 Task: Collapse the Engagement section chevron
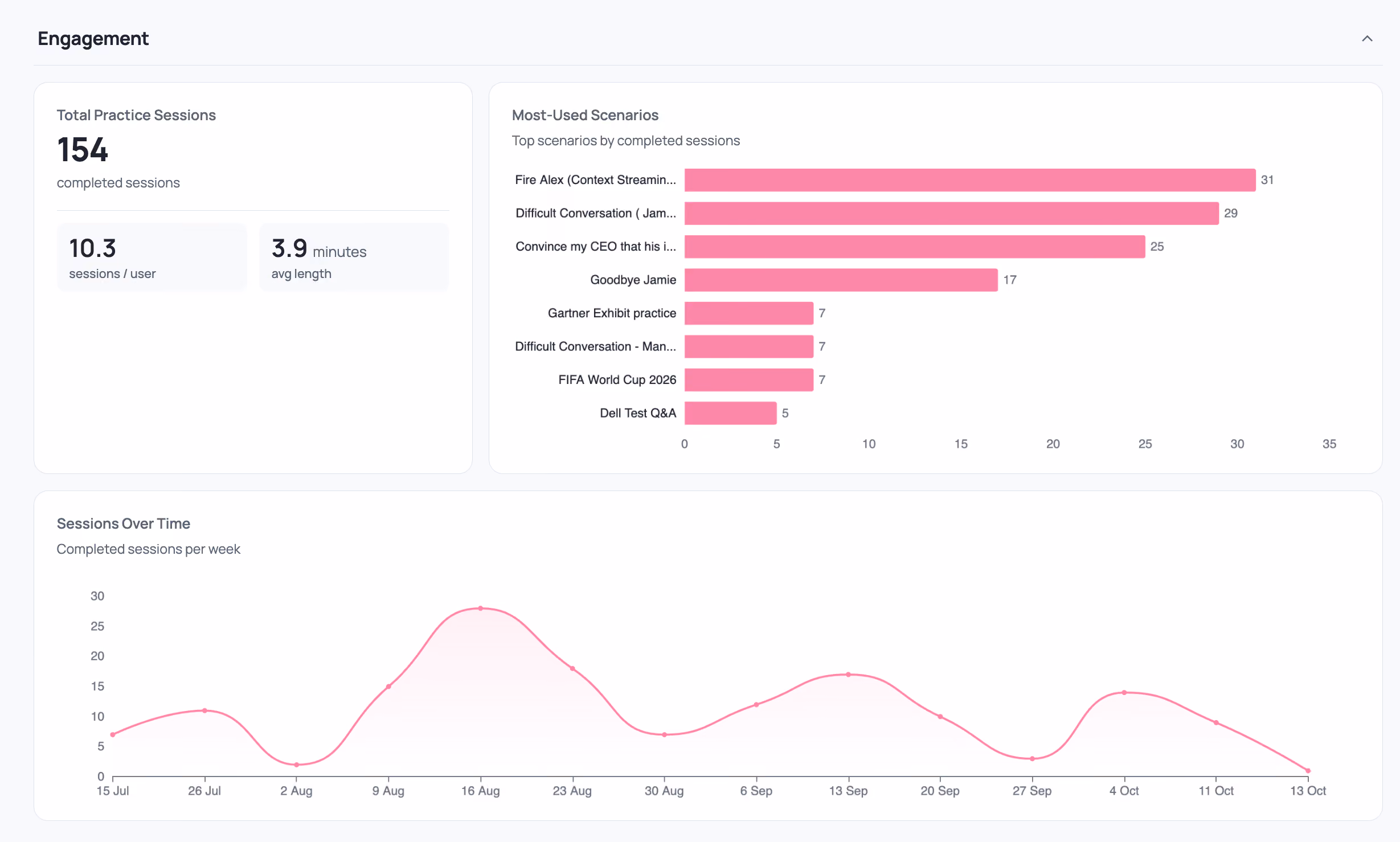[x=1367, y=39]
